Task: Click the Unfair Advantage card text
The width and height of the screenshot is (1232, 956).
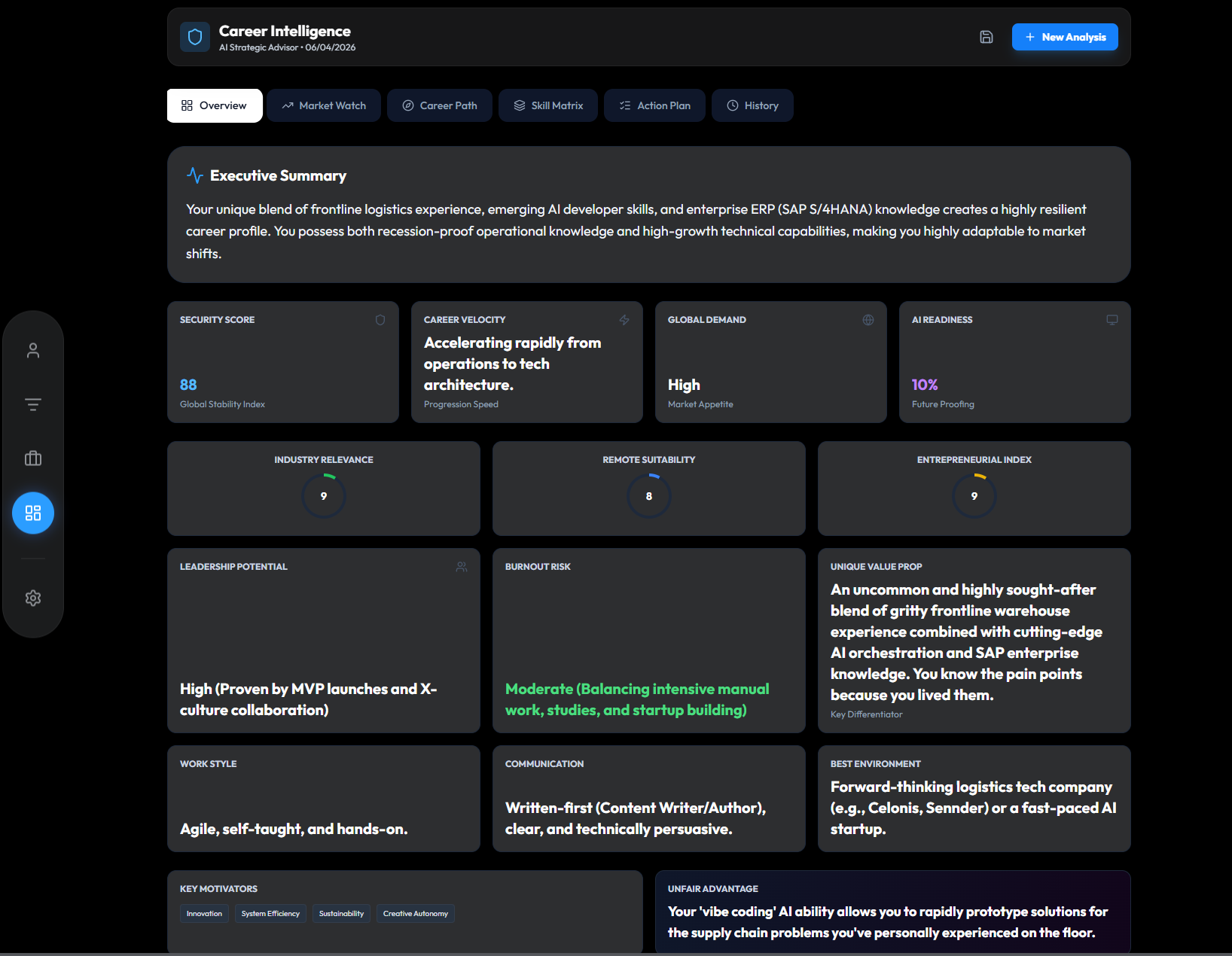Action: [x=888, y=922]
